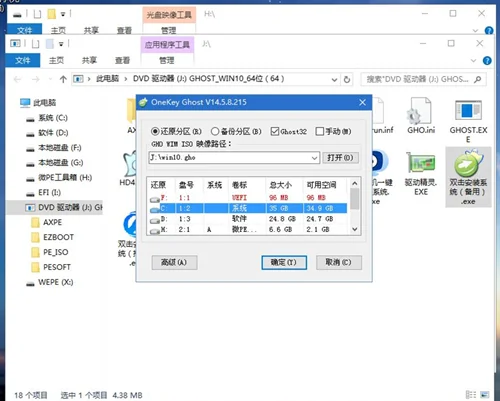Expand the address bar history dropdown
500x401 pixels.
click(x=334, y=80)
